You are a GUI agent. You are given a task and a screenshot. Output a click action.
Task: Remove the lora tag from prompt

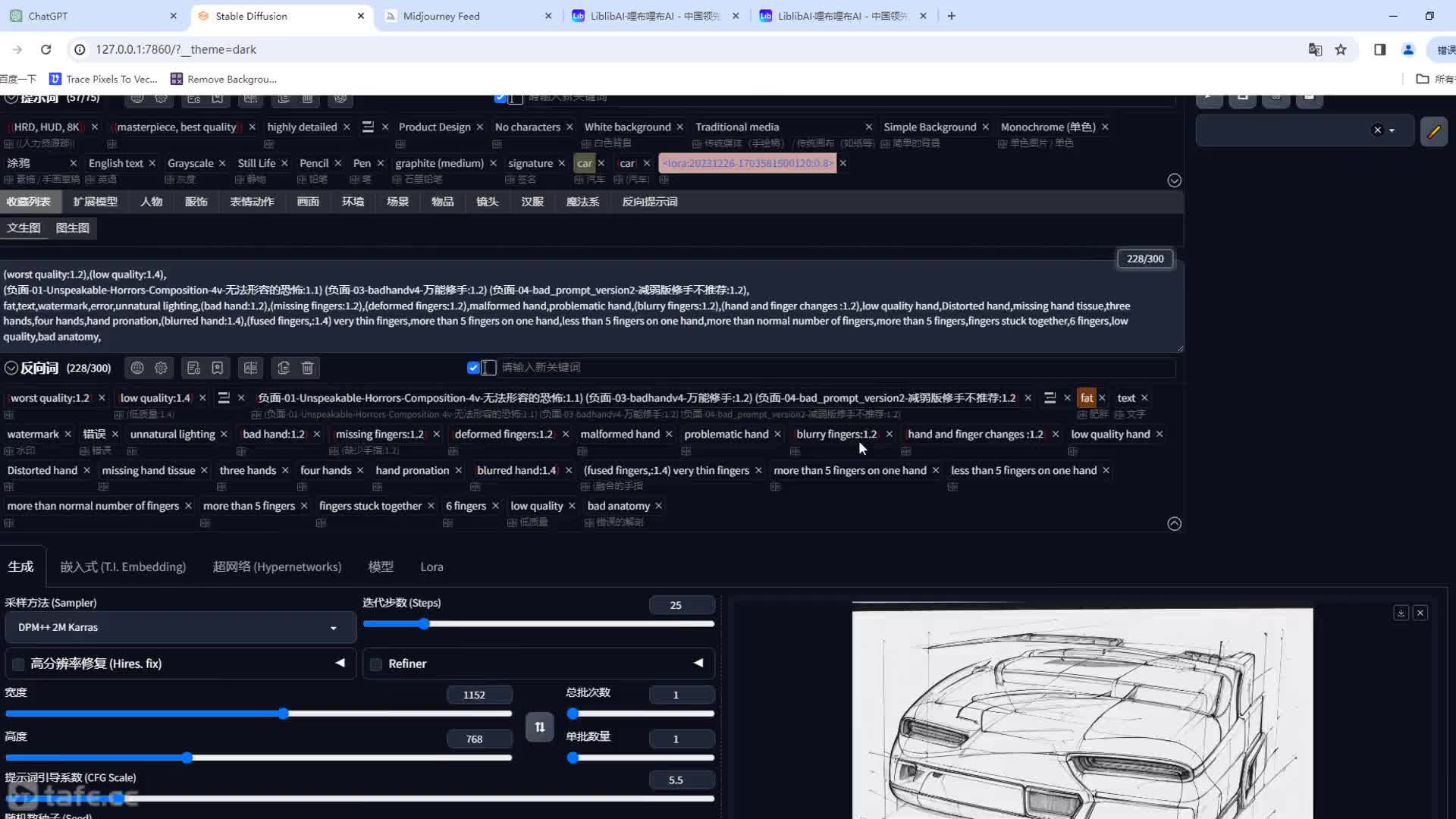[843, 163]
